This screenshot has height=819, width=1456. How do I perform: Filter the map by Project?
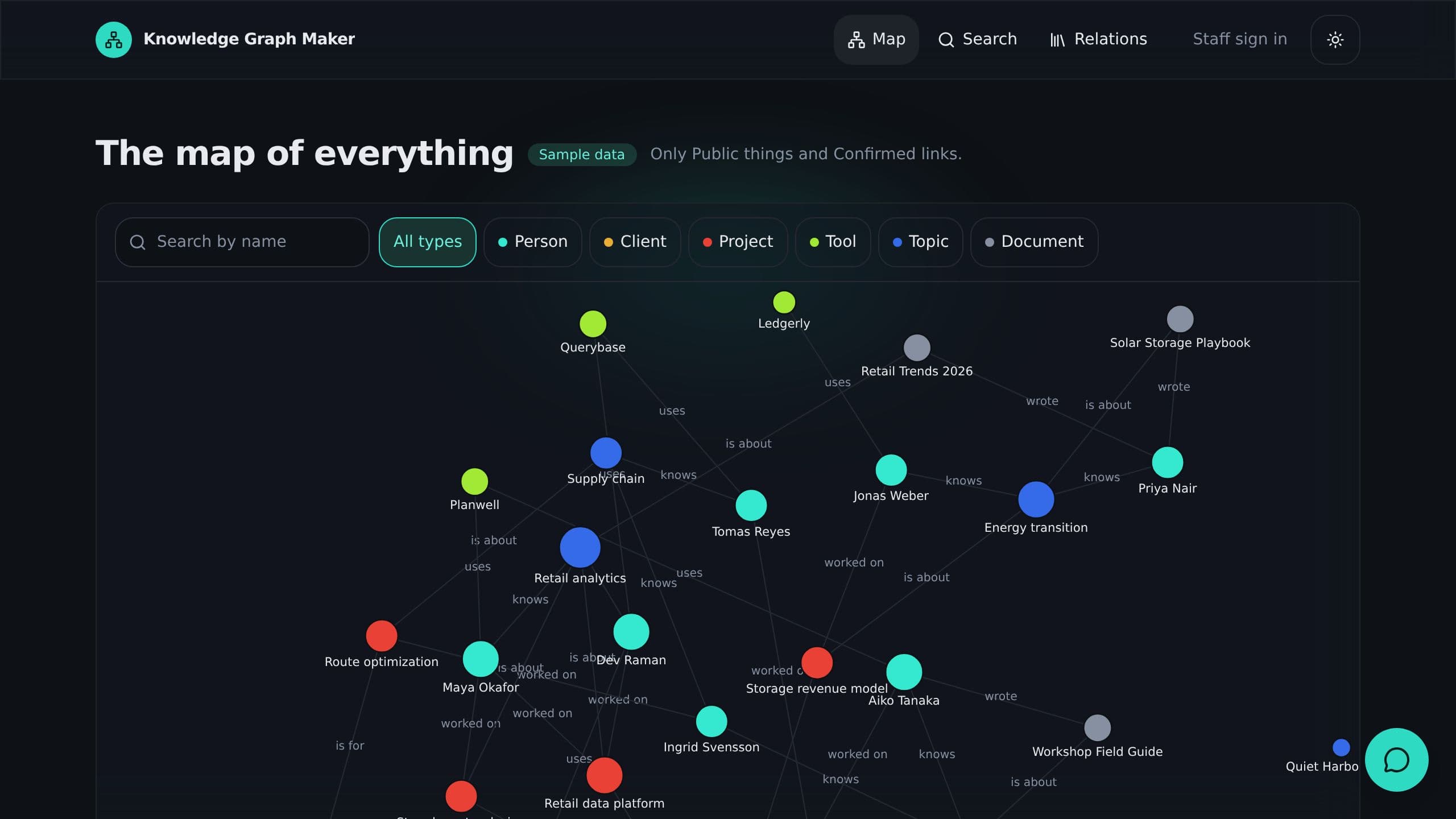click(x=738, y=242)
